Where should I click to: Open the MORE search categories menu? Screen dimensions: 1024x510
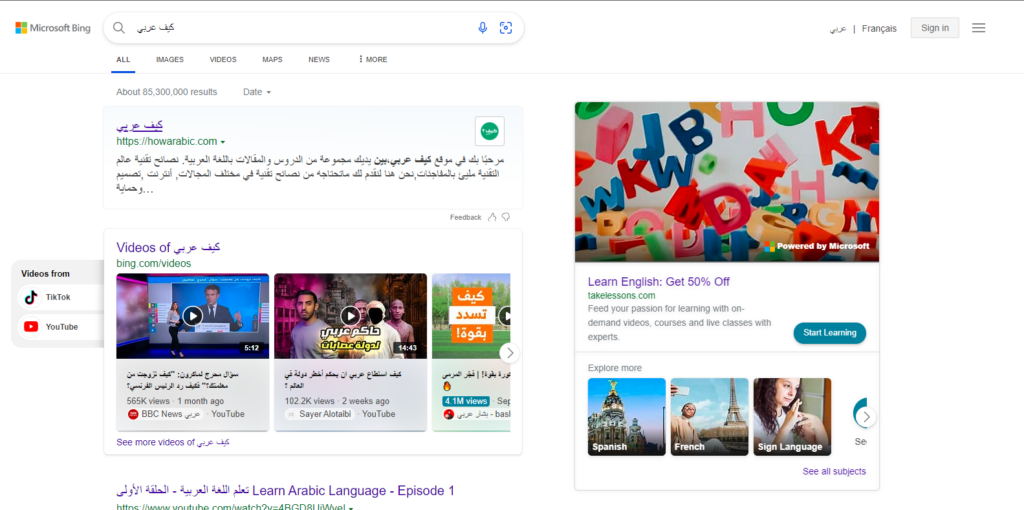373,59
